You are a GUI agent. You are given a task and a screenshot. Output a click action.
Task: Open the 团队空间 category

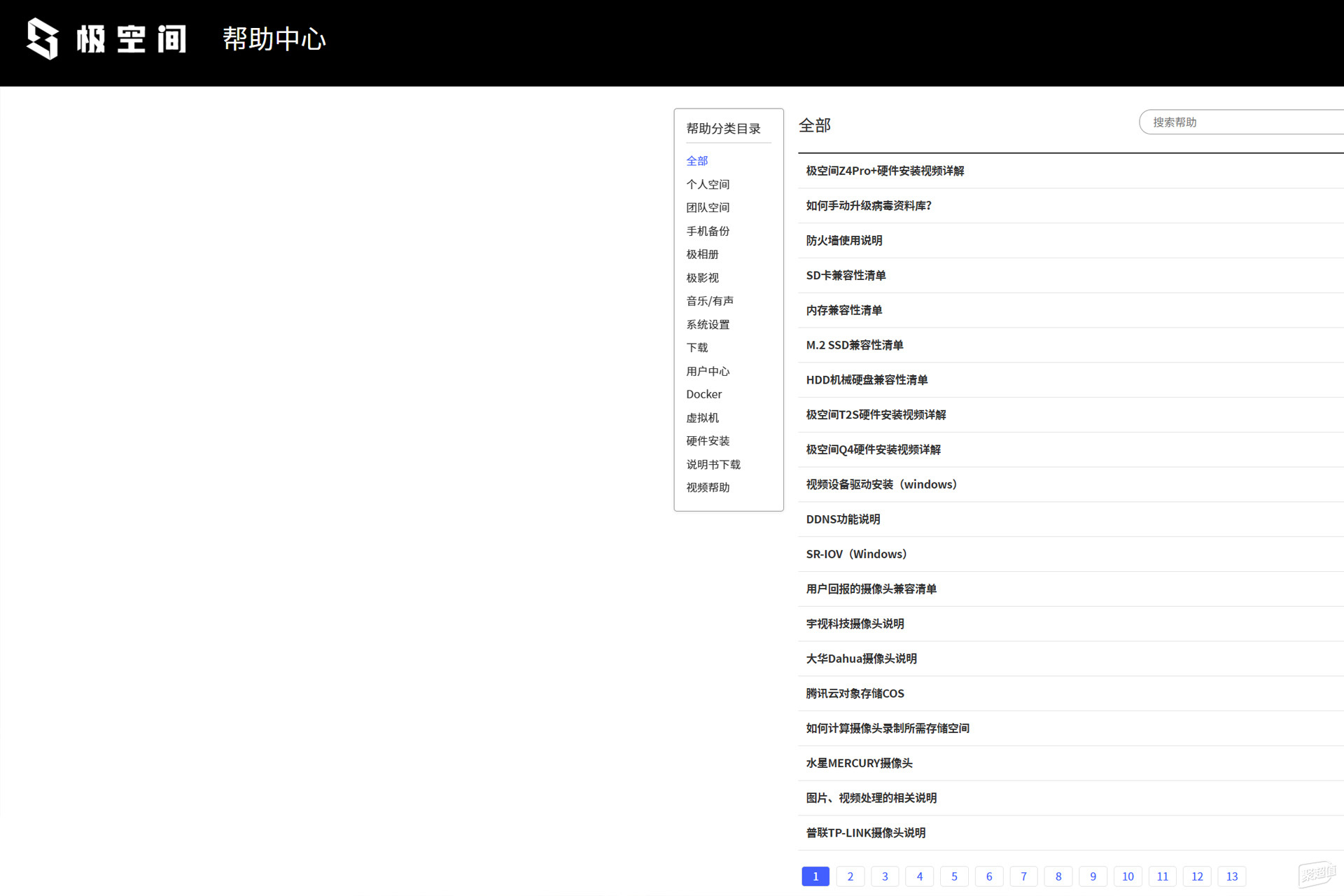click(708, 207)
